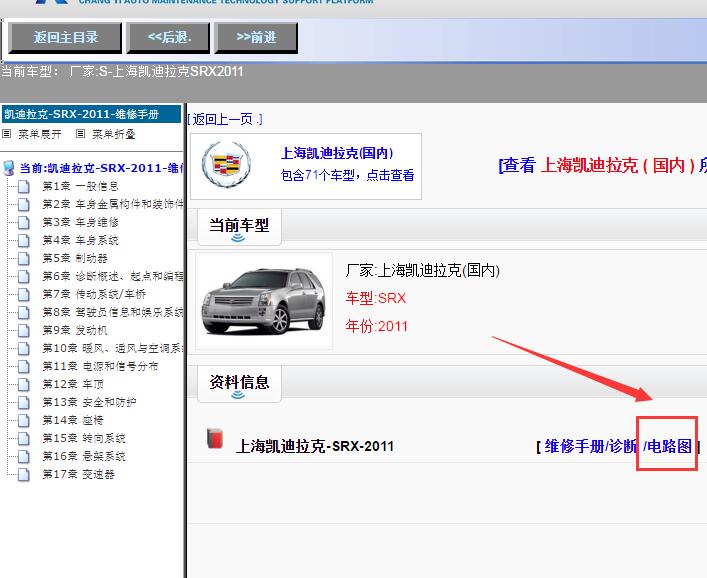Click the 返回上一页 link
Viewport: 707px width, 578px height.
pos(225,119)
